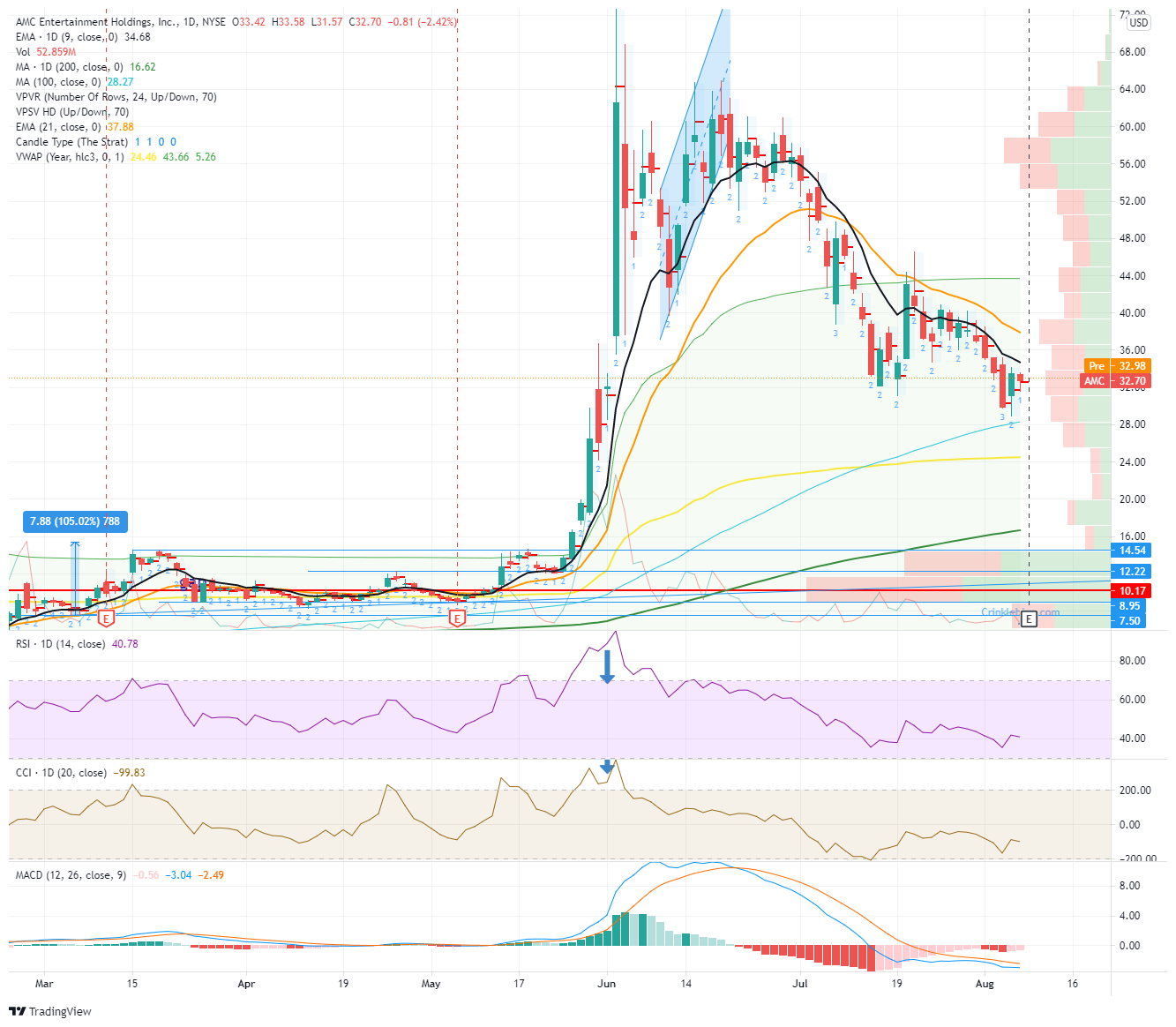Select the AMC Entertainment Holdings symbol title
The image size is (1176, 1027).
120,22
